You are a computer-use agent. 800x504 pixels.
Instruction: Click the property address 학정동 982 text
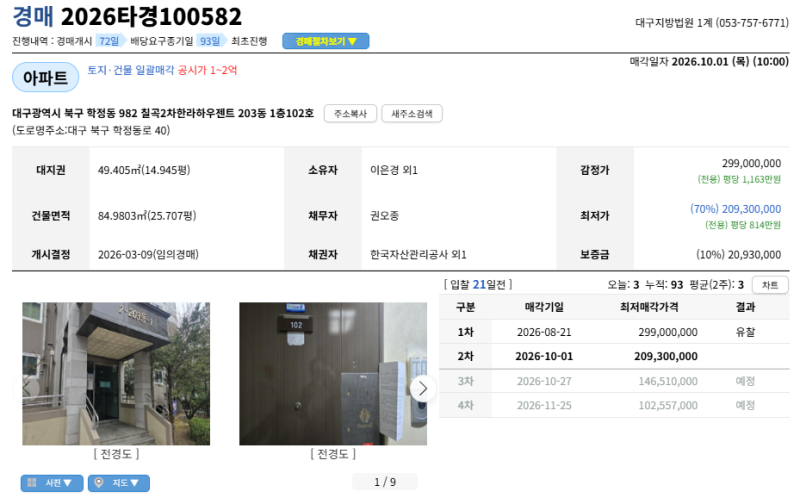point(163,113)
